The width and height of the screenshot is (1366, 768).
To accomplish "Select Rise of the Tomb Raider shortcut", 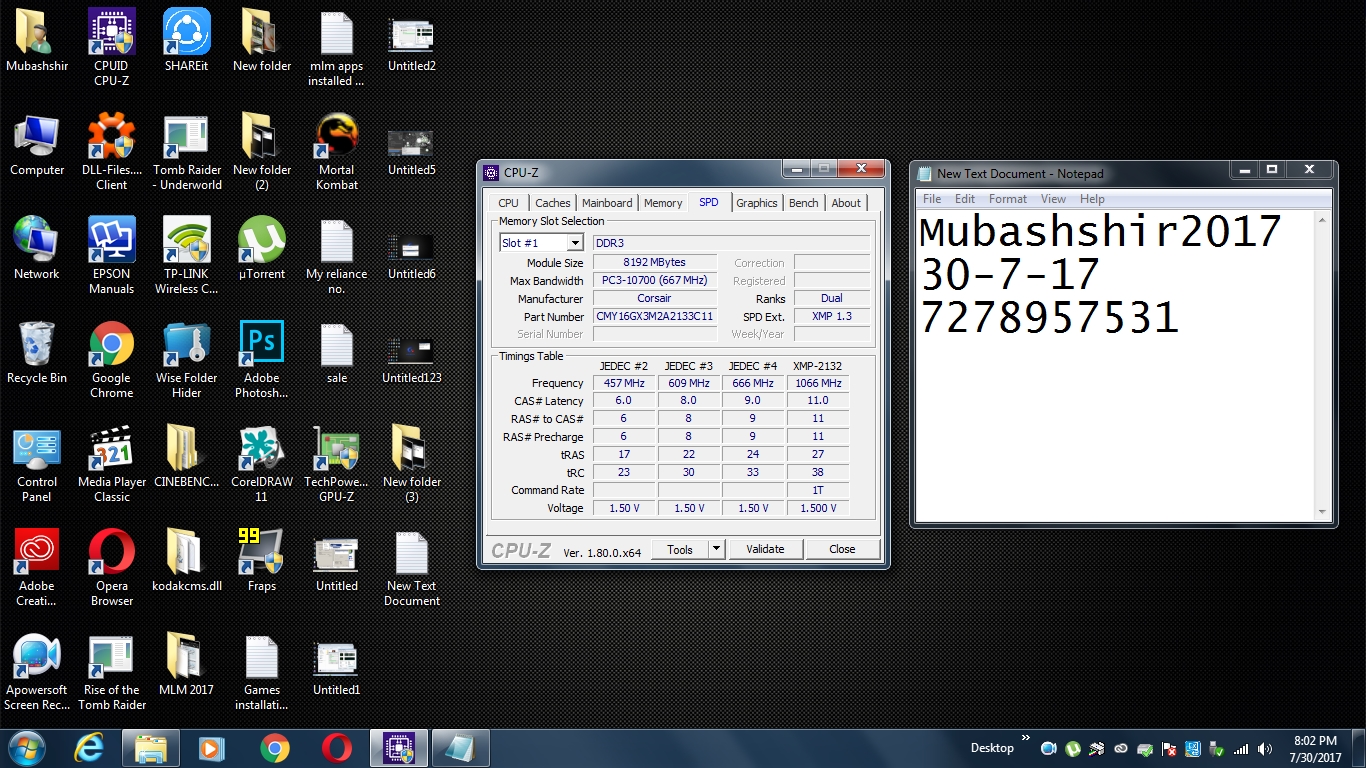I will click(112, 671).
